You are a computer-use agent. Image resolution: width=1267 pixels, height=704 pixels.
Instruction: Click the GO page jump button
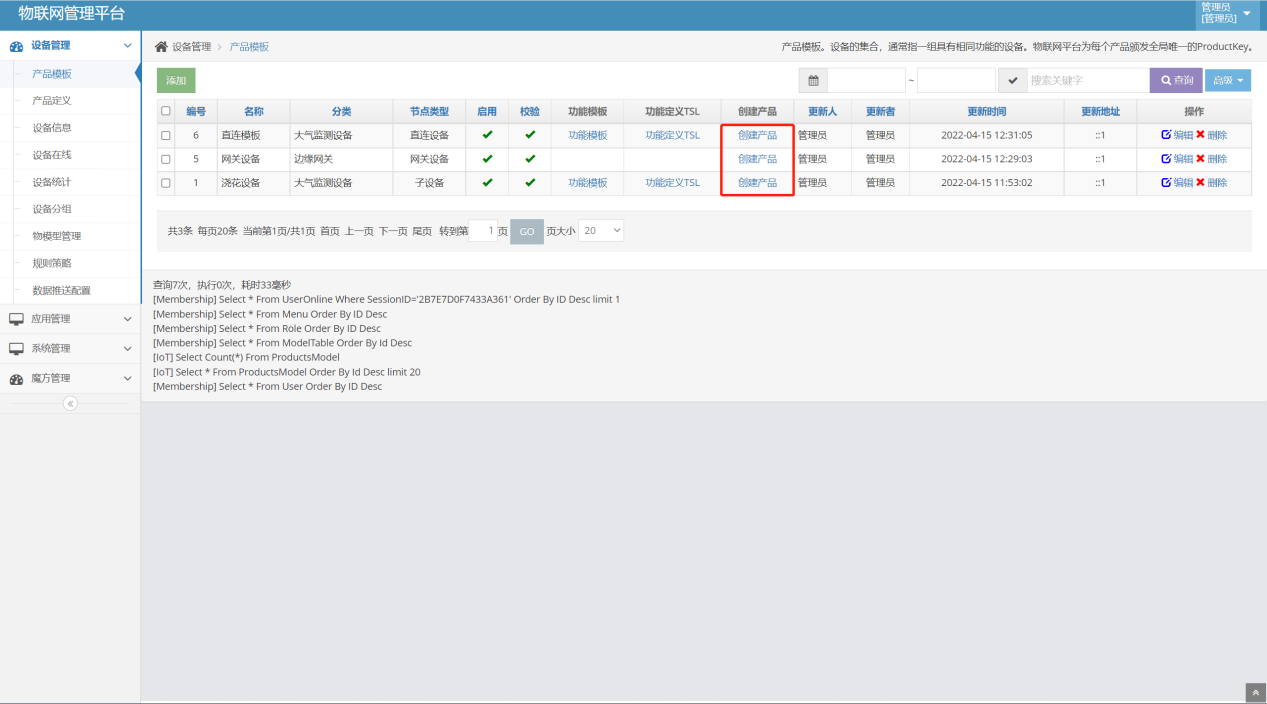pyautogui.click(x=527, y=231)
